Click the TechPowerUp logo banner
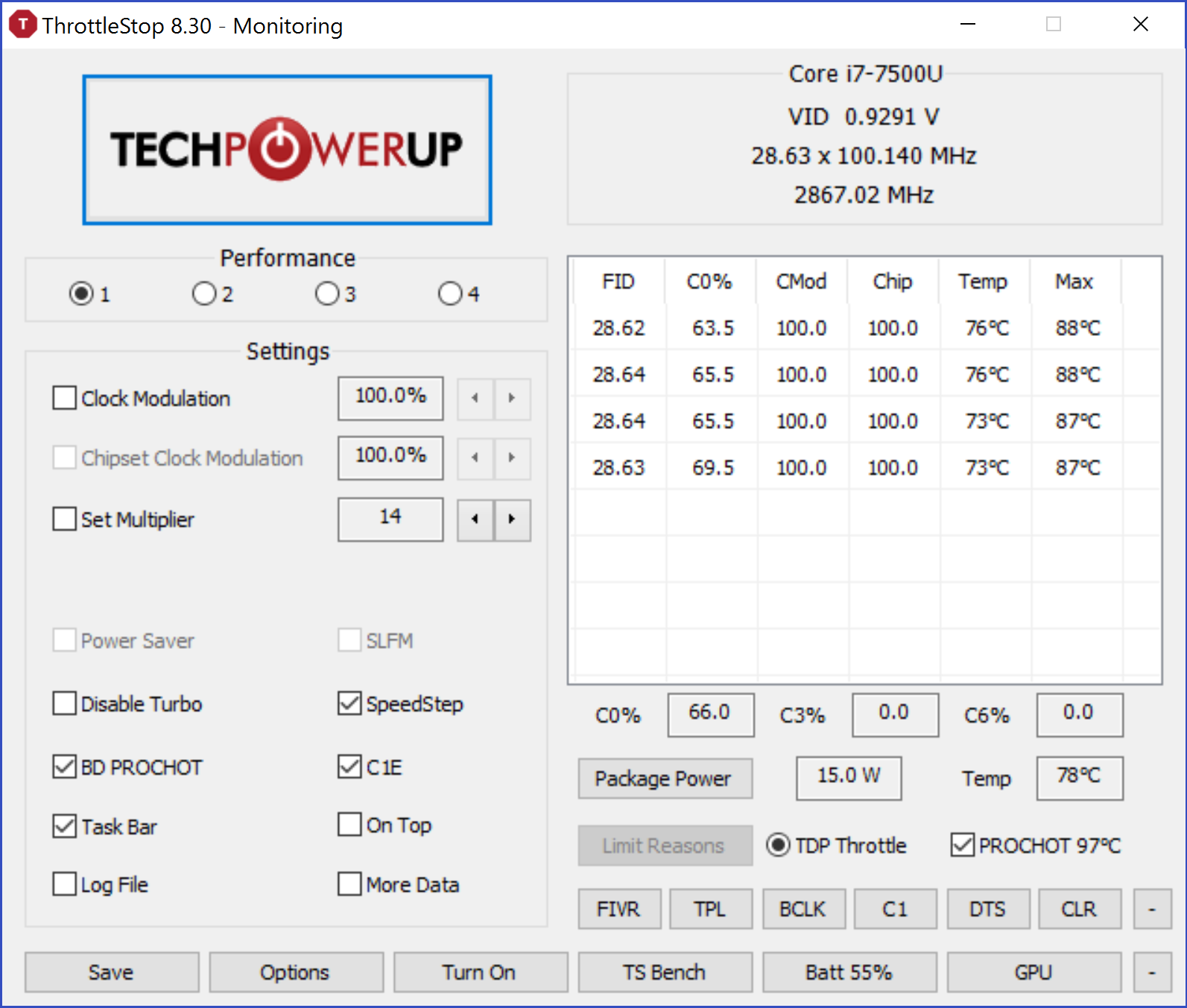Screen dimensions: 1187x1008 pos(287,149)
